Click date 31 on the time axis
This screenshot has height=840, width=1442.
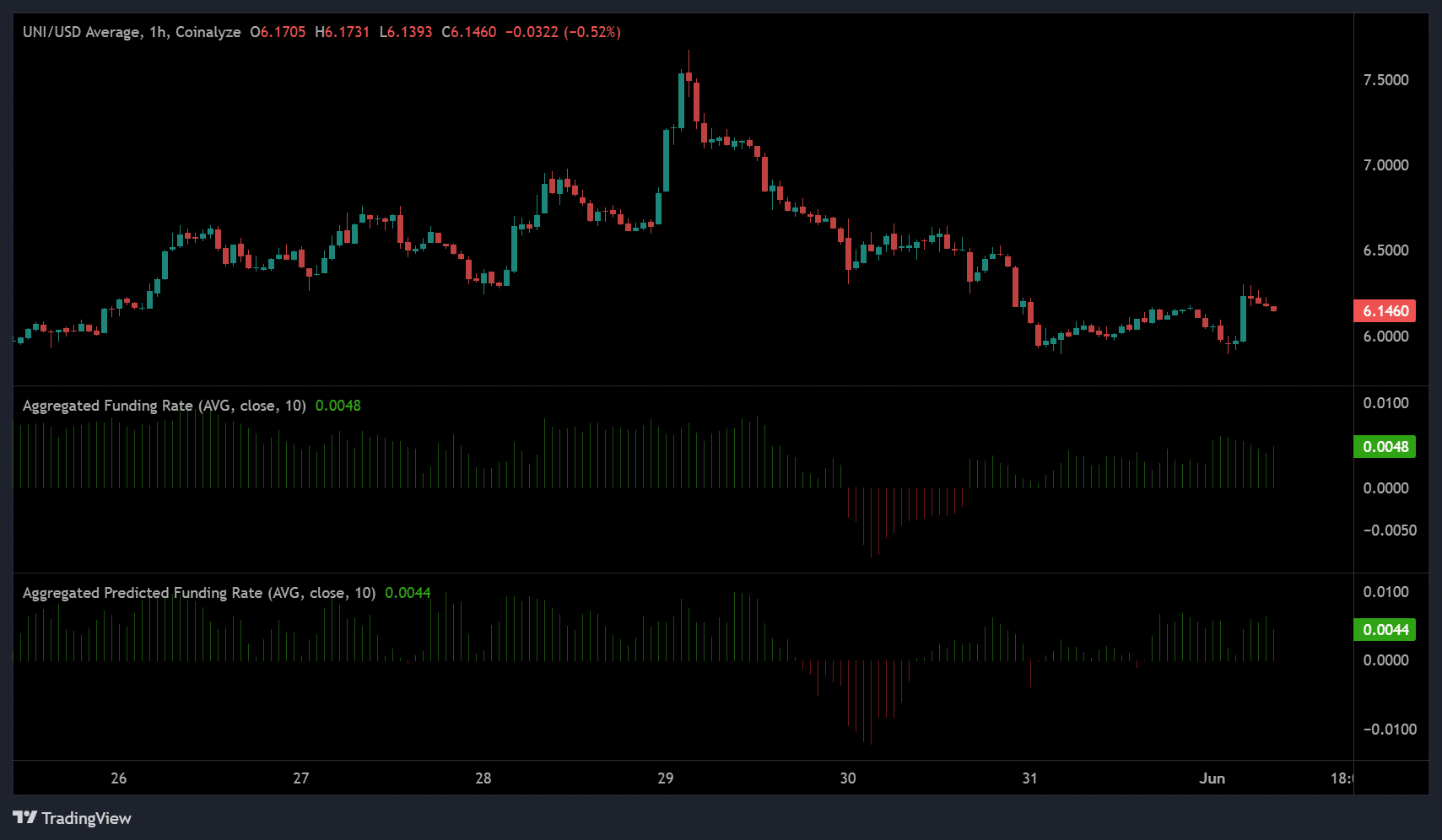click(x=1029, y=778)
